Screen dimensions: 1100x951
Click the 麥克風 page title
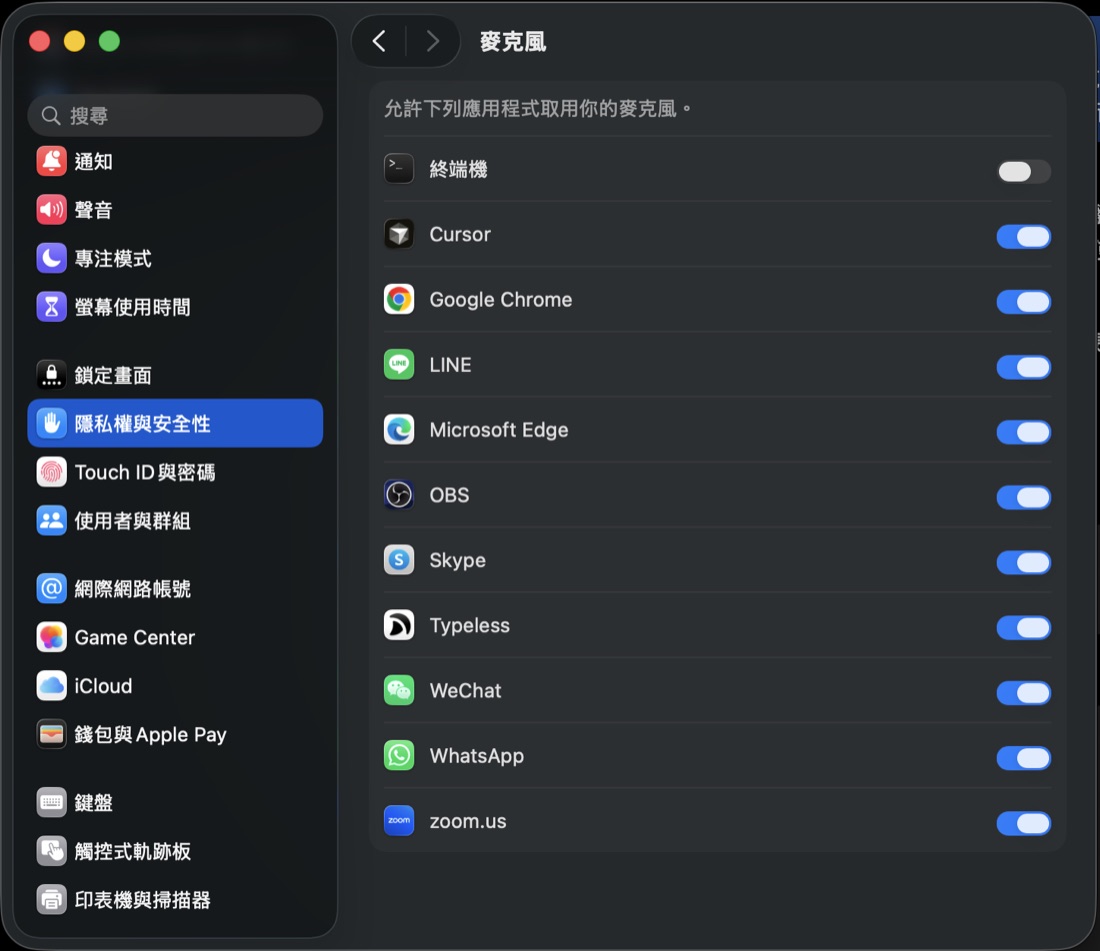tap(513, 41)
